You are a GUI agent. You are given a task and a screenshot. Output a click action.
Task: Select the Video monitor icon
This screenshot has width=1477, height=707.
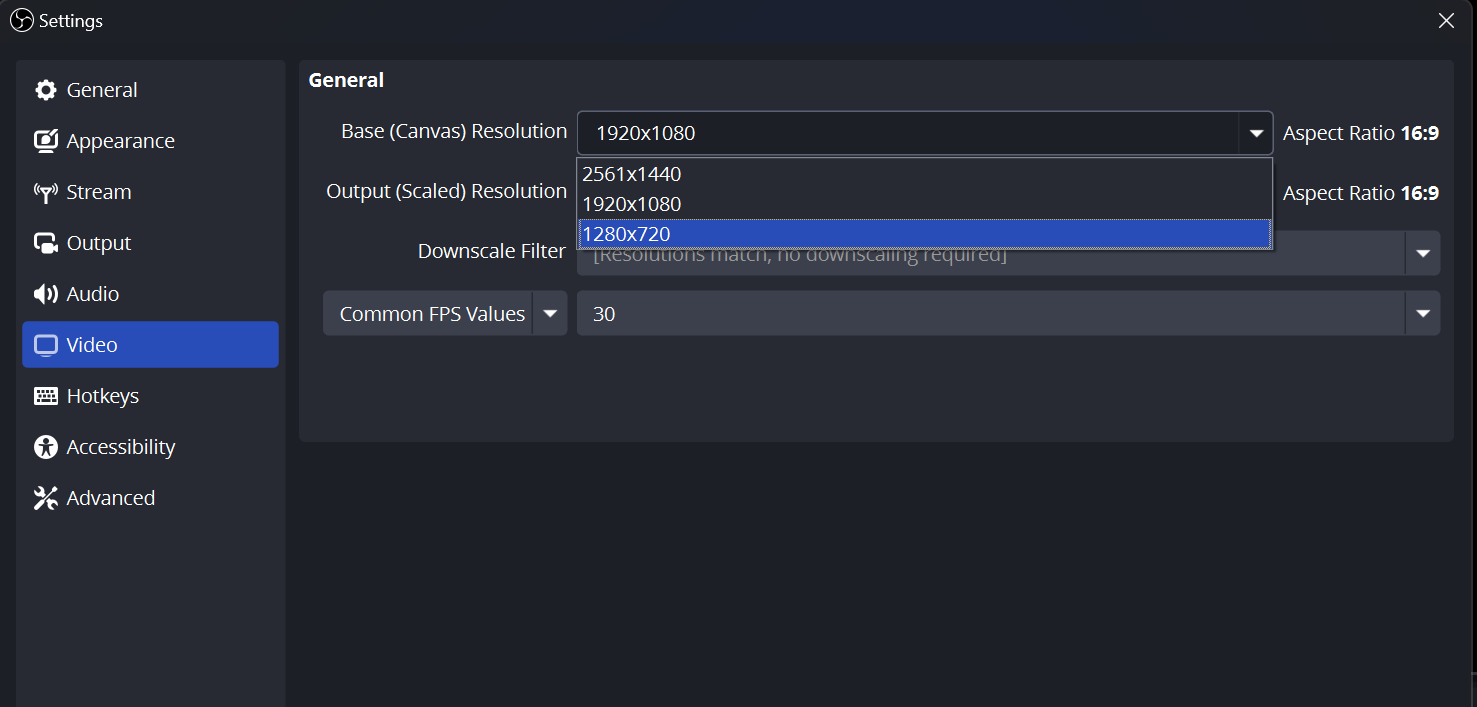coord(46,344)
